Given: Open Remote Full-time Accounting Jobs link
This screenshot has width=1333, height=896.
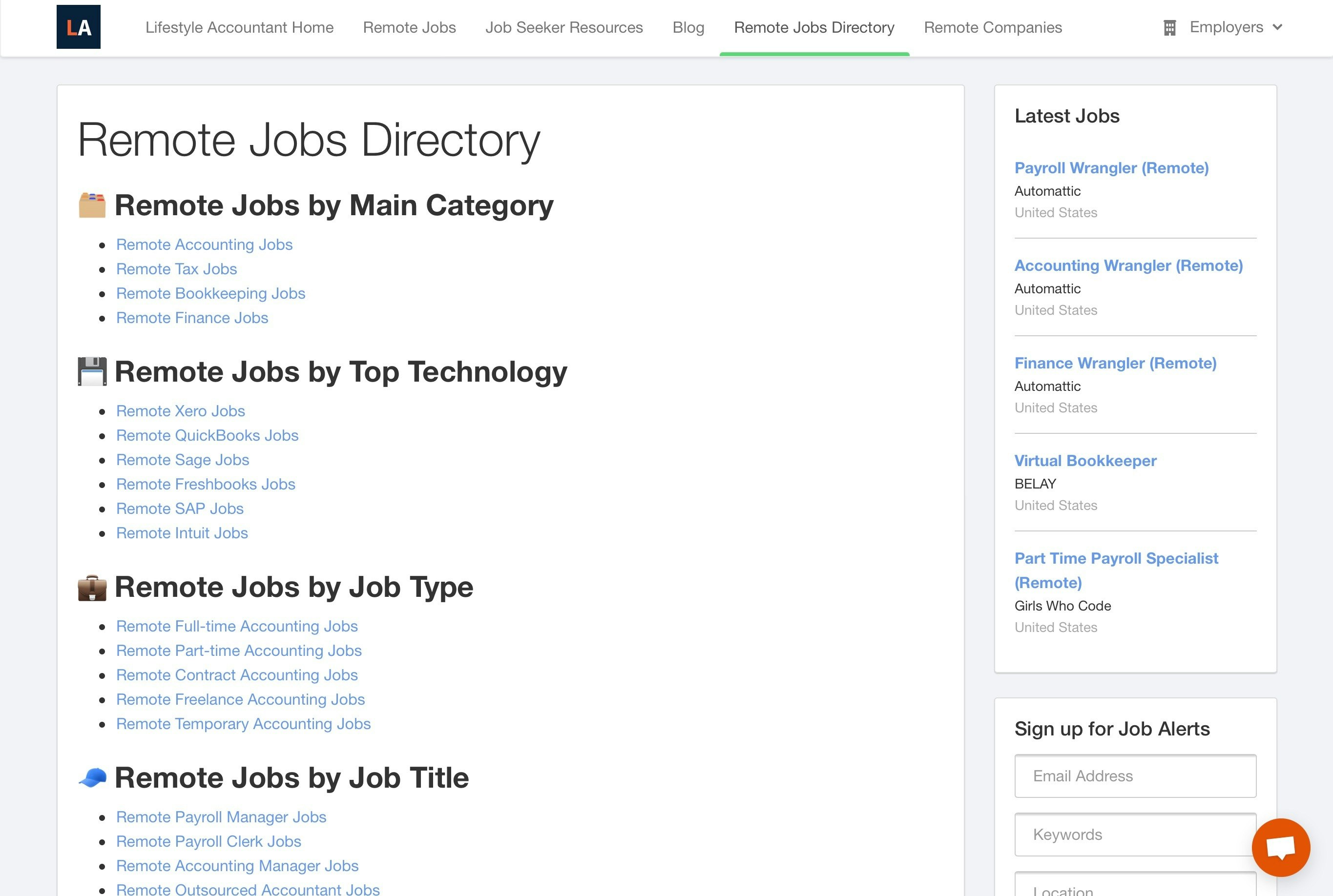Looking at the screenshot, I should coord(237,626).
